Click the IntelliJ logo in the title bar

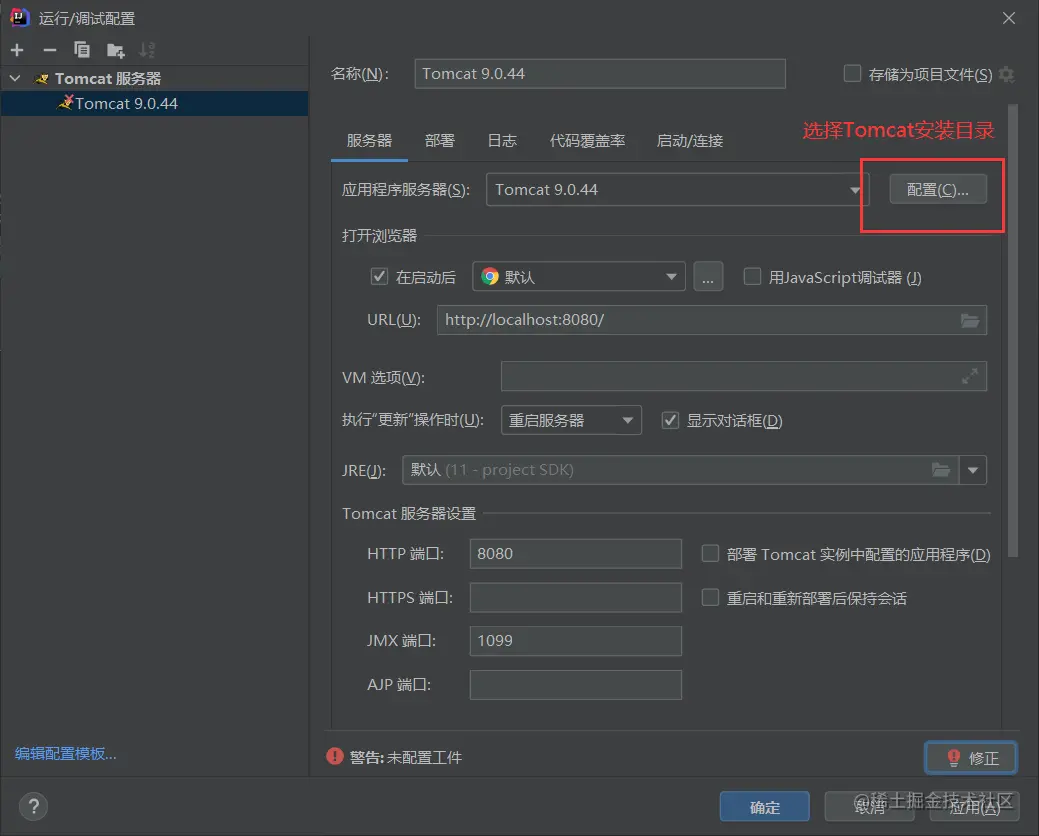point(19,18)
